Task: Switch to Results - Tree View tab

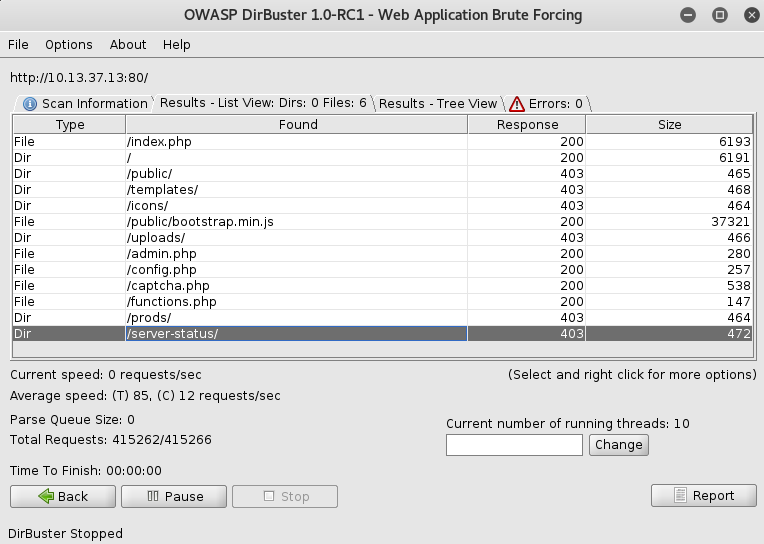Action: coord(438,104)
